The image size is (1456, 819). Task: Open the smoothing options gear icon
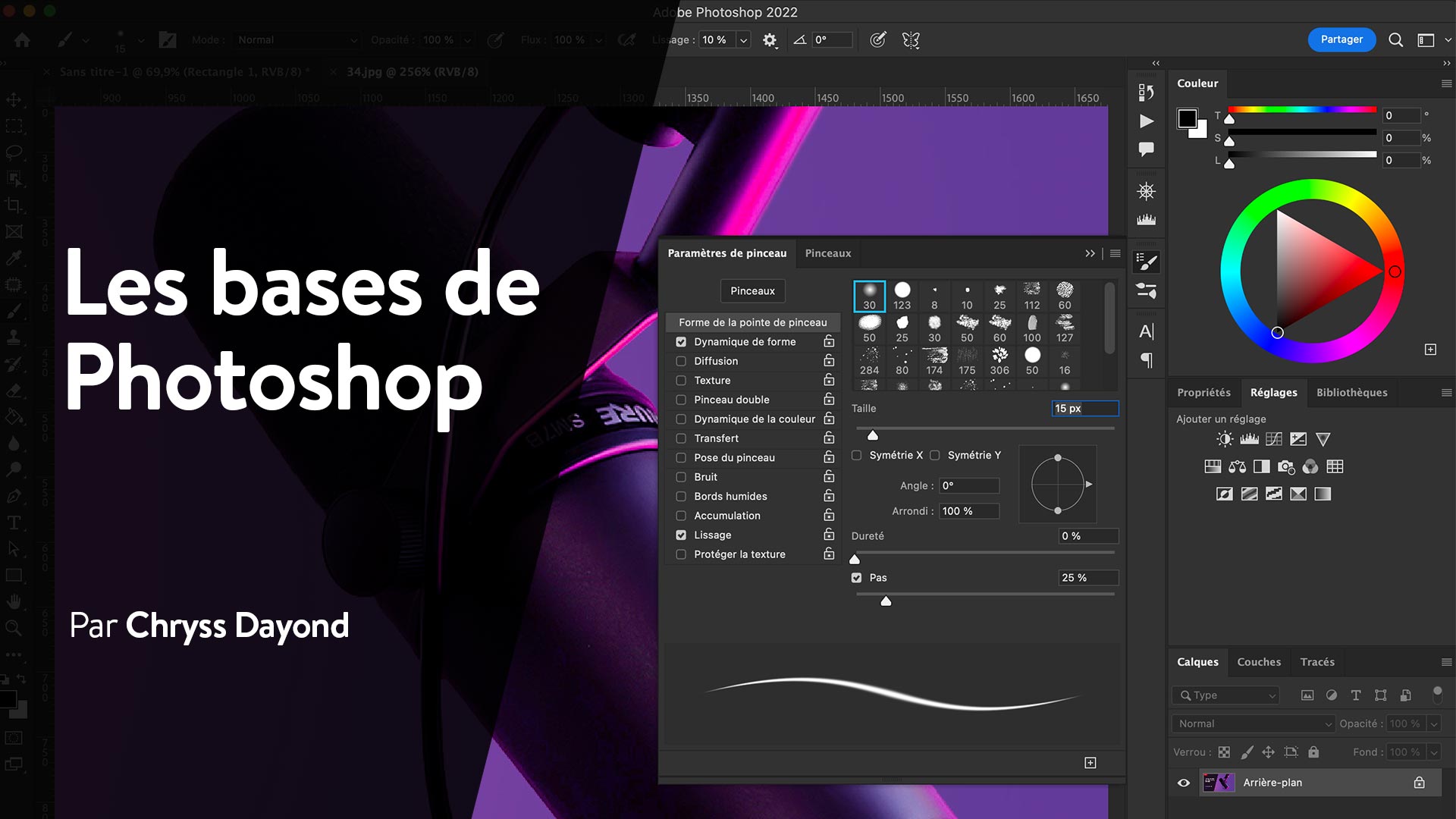[x=770, y=40]
